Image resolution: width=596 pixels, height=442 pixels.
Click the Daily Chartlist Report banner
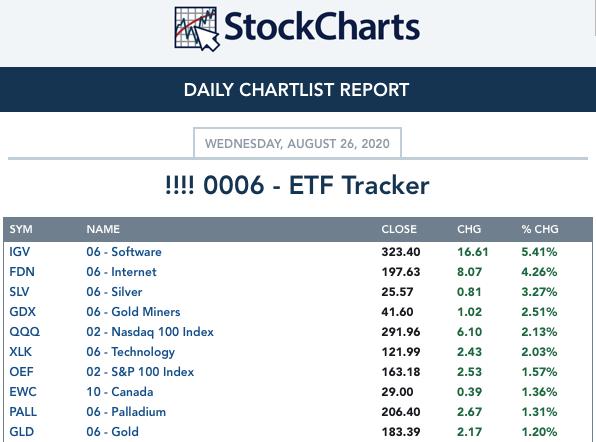tap(298, 90)
